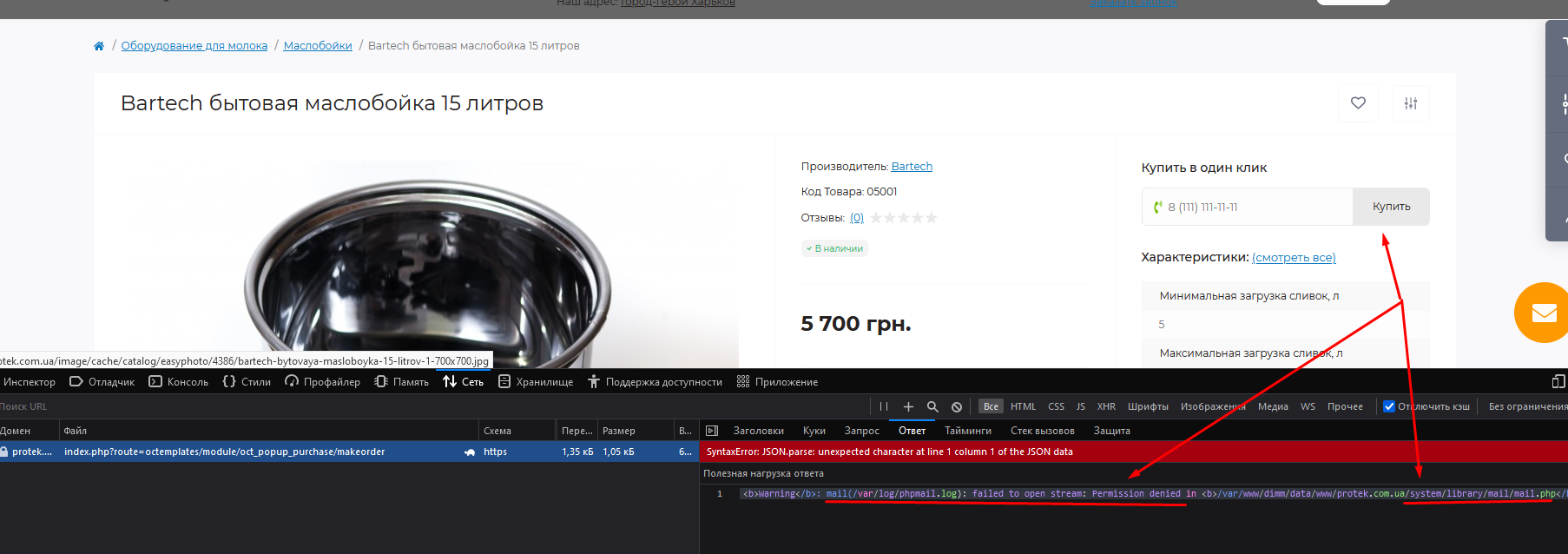The height and width of the screenshot is (554, 1568).
Task: Filter requests by Шрифты
Action: point(1148,406)
